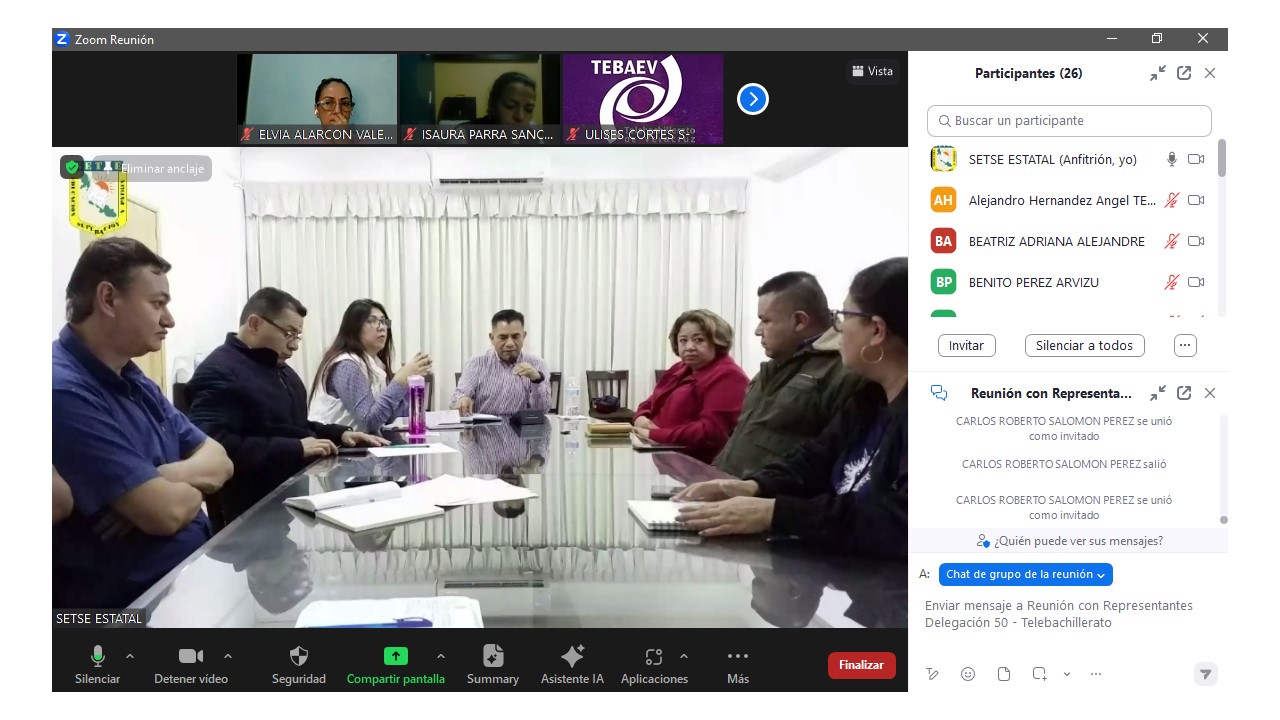The image size is (1280, 720).
Task: Toggle microphone with the Silenciar button
Action: click(98, 657)
